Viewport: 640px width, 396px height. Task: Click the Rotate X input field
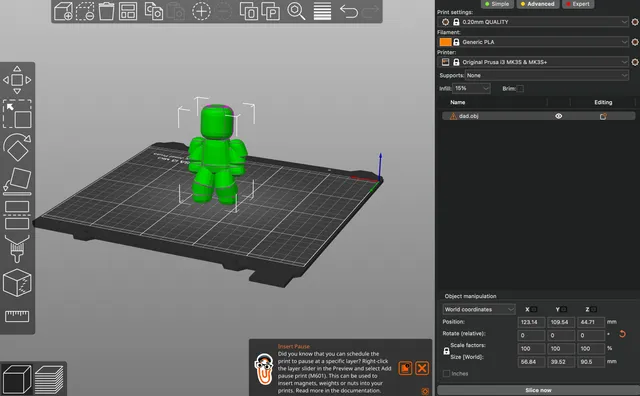click(531, 336)
